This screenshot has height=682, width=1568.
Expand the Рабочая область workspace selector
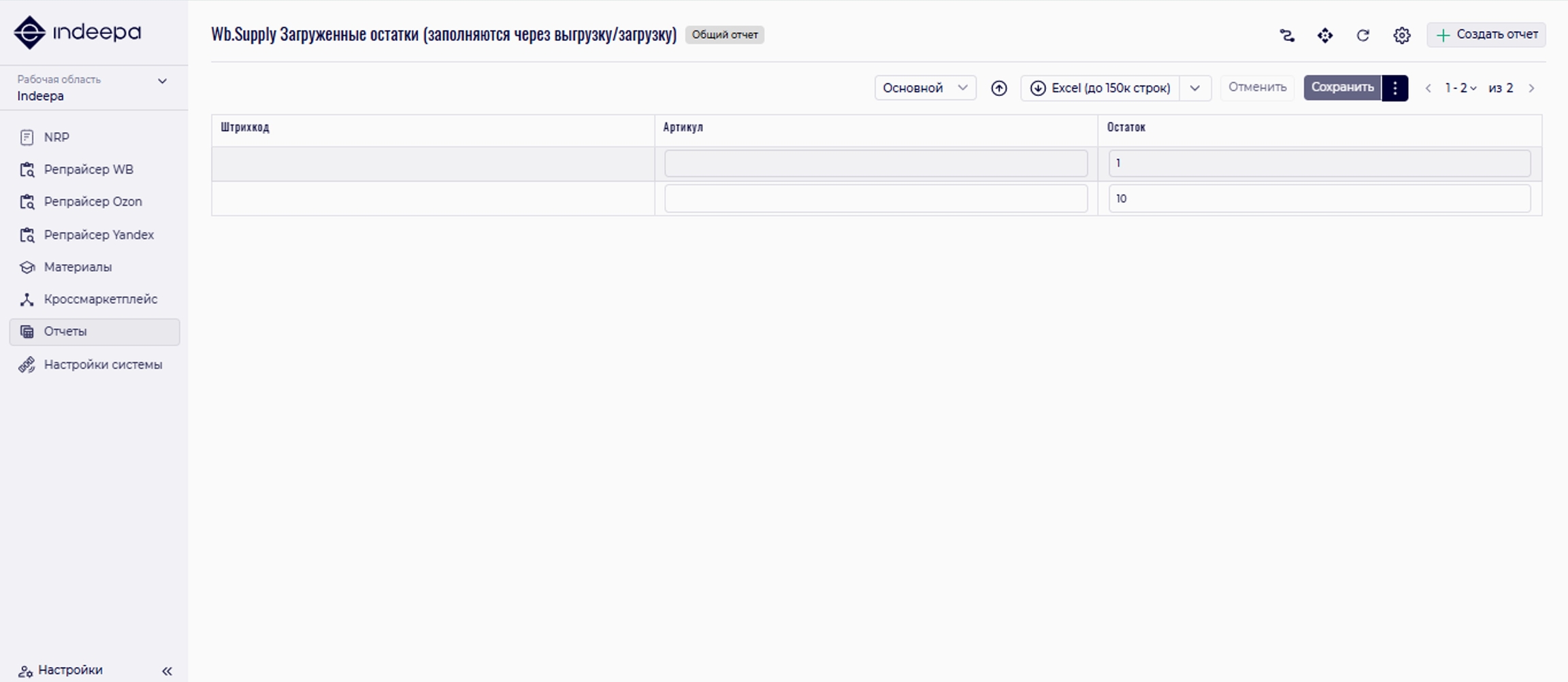pos(162,81)
